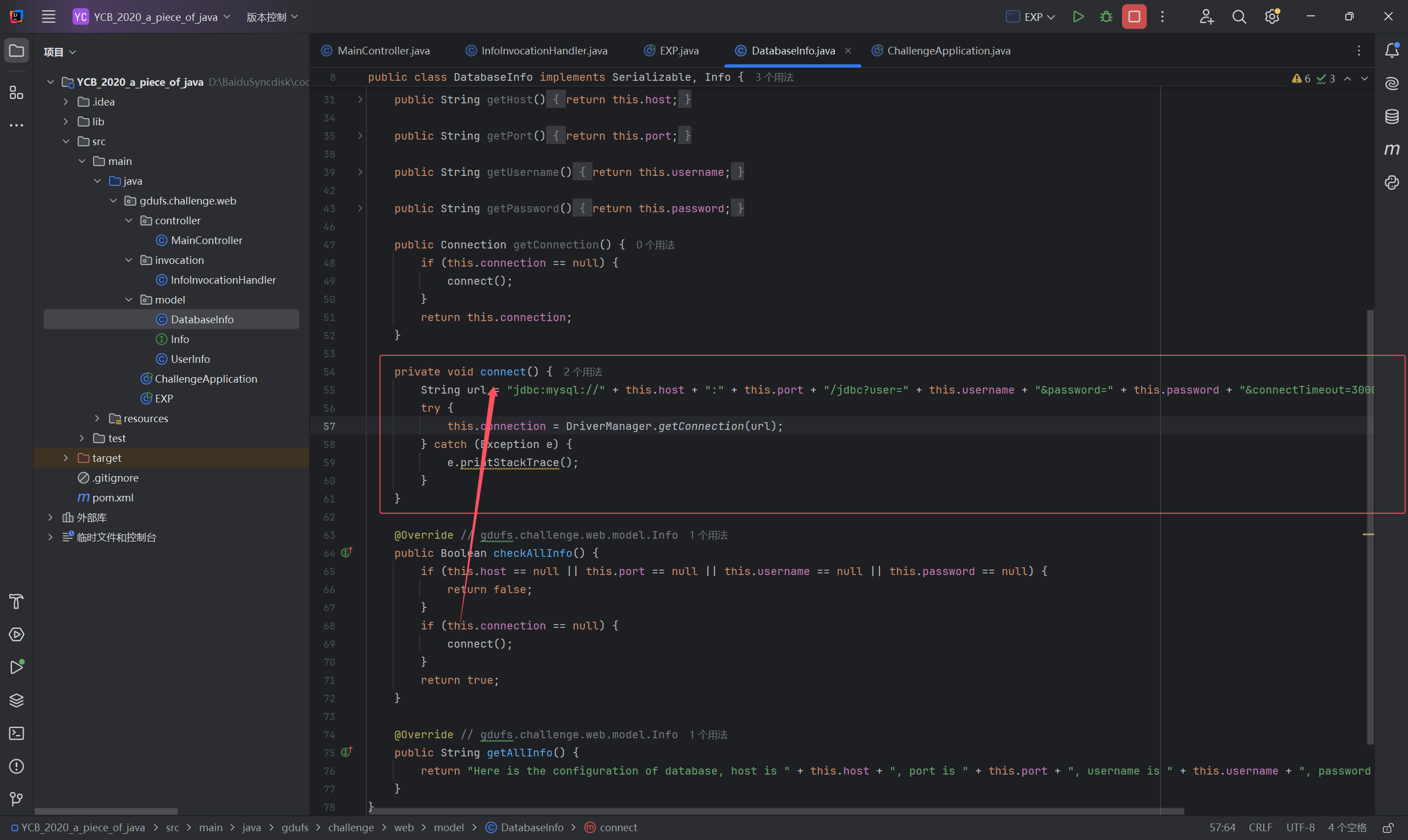
Task: Close the DatabaseInfo.java tab
Action: [x=848, y=51]
